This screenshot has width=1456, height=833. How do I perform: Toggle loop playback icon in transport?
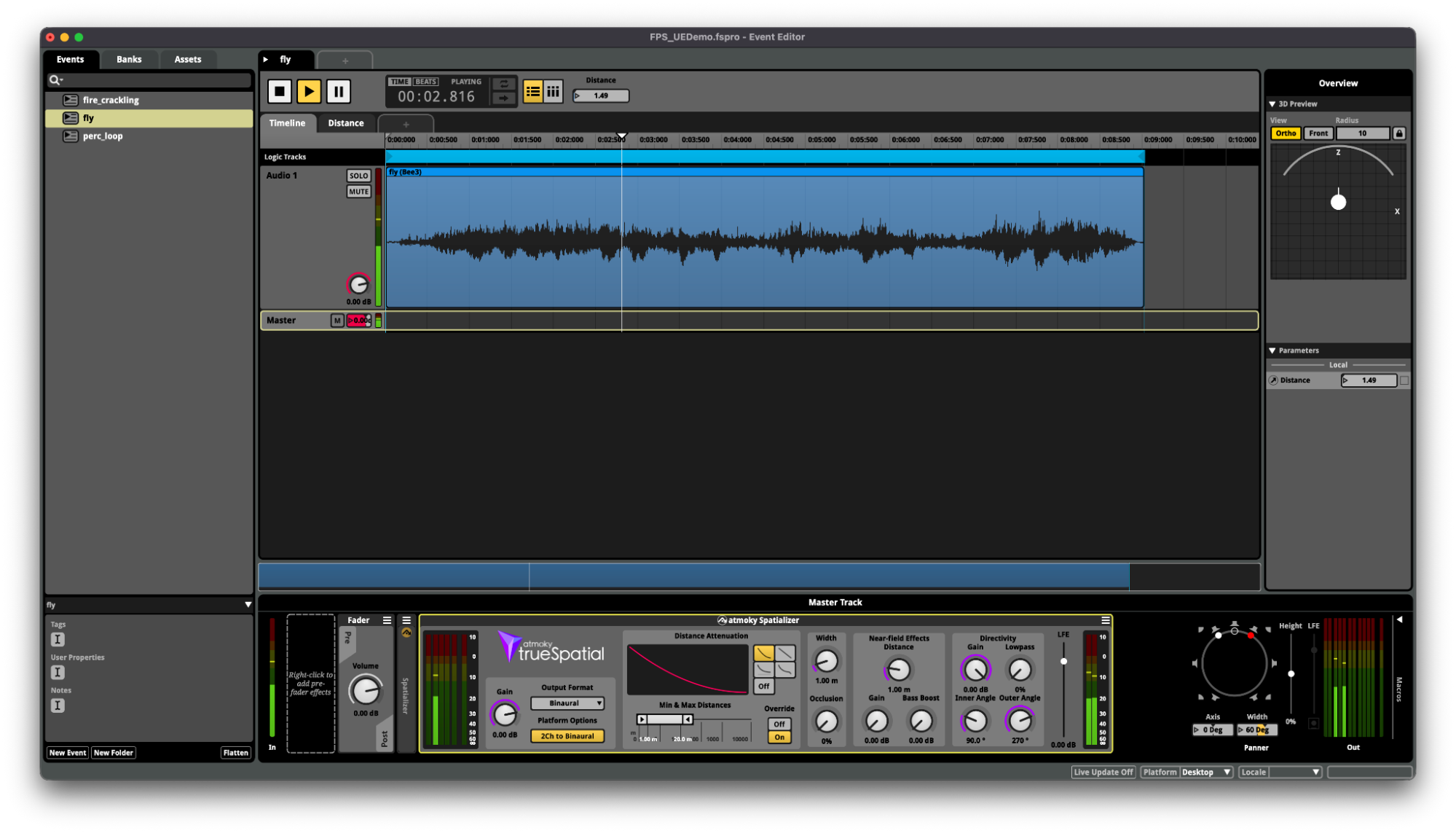pos(504,84)
